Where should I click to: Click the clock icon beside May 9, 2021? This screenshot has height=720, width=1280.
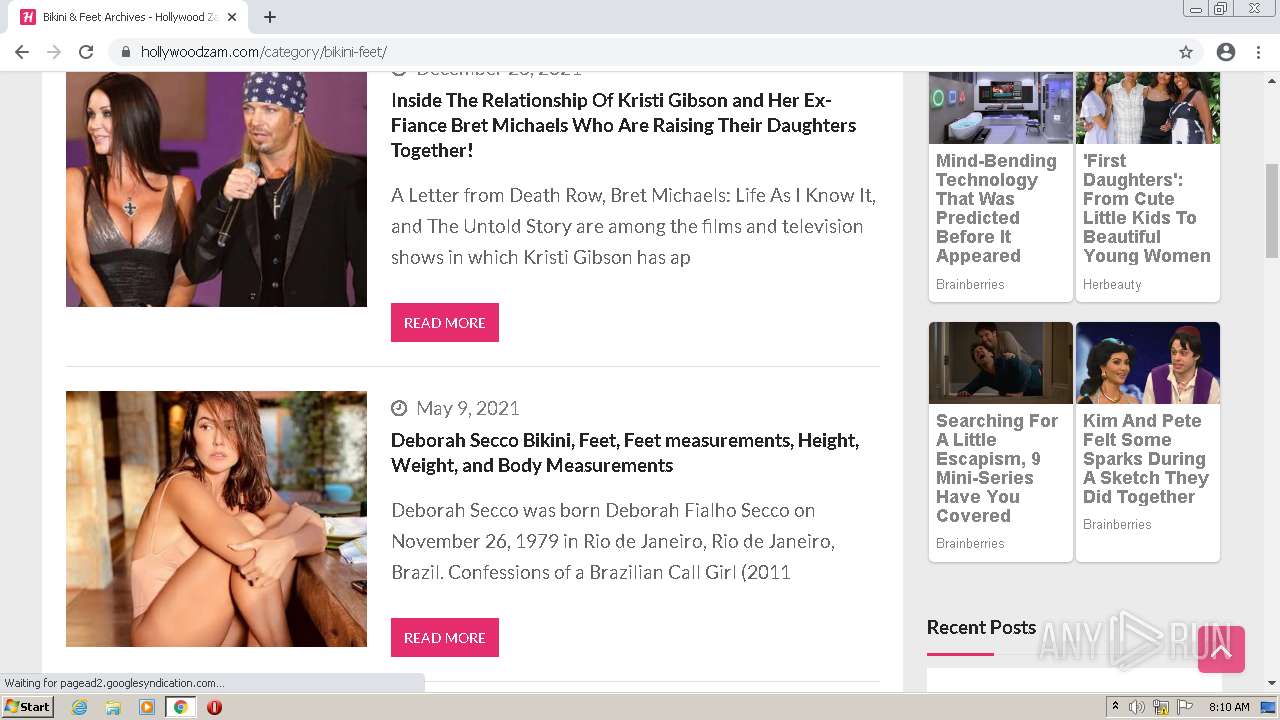(399, 408)
